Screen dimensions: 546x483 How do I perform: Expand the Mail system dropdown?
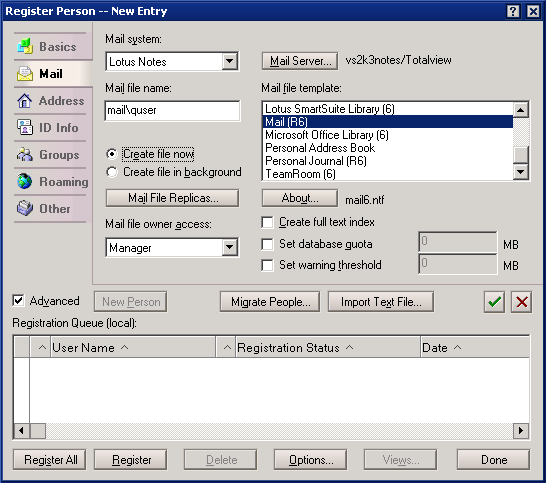pos(230,62)
